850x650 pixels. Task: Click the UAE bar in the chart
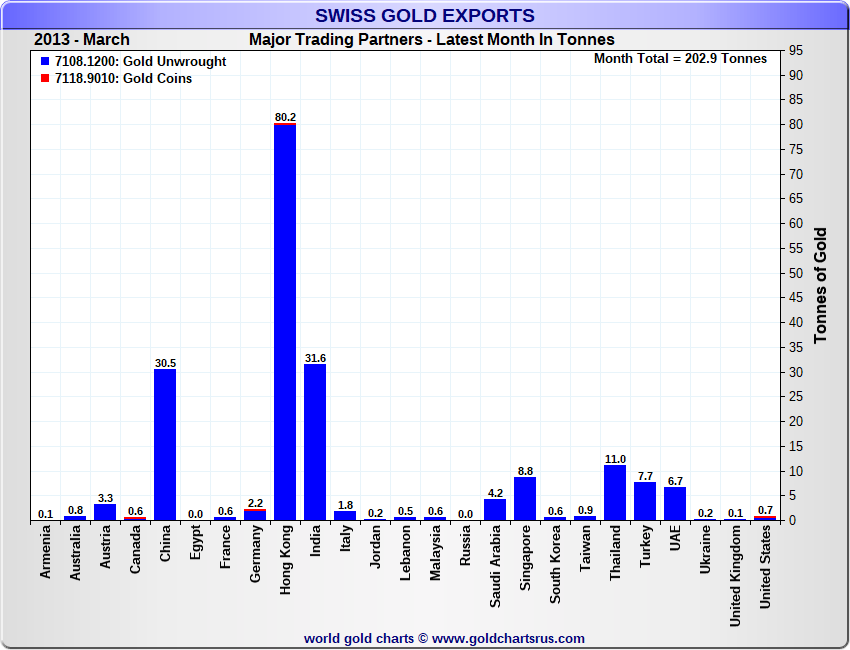coord(675,504)
